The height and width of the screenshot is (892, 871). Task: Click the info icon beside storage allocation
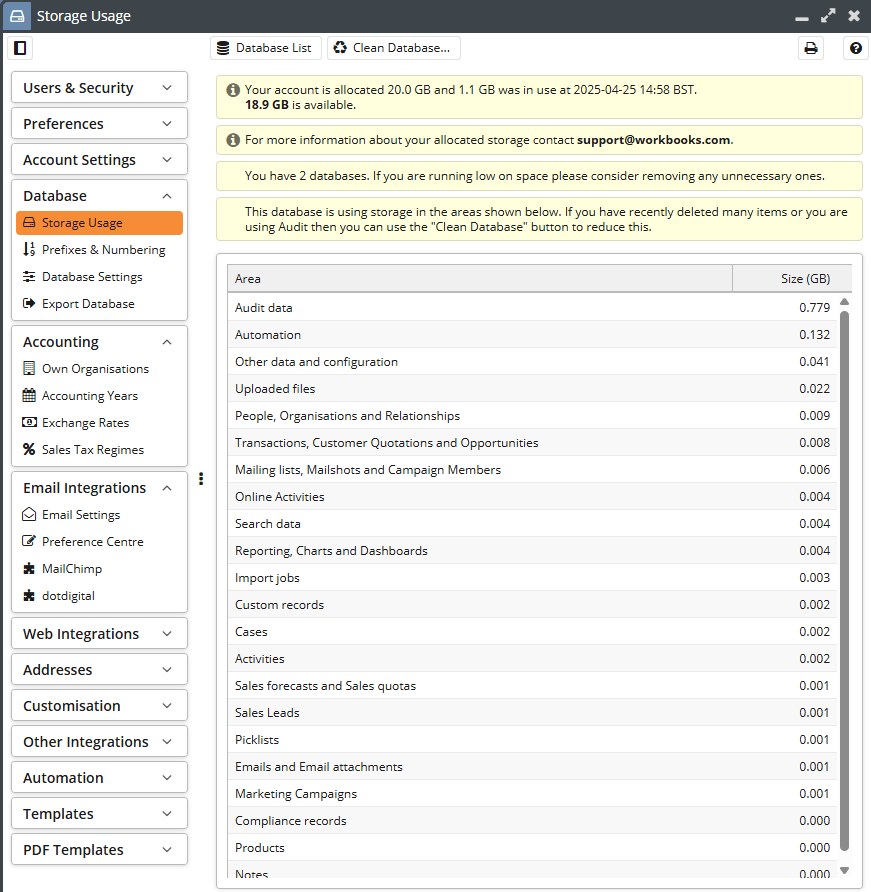click(233, 90)
